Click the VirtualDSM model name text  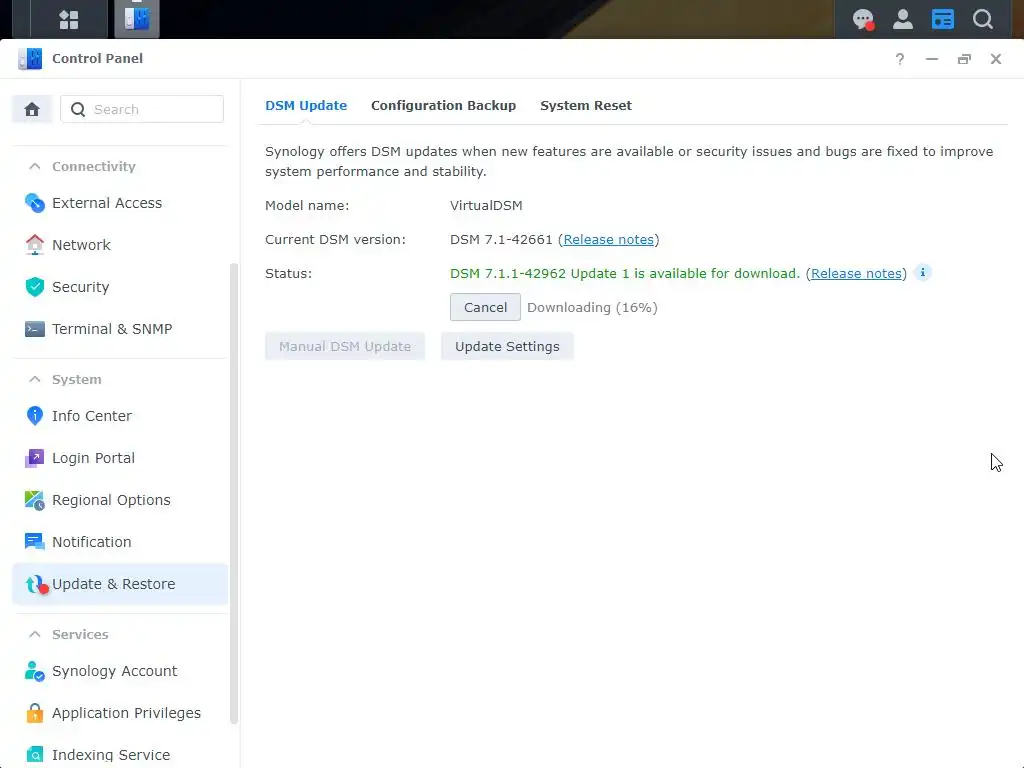click(x=486, y=206)
